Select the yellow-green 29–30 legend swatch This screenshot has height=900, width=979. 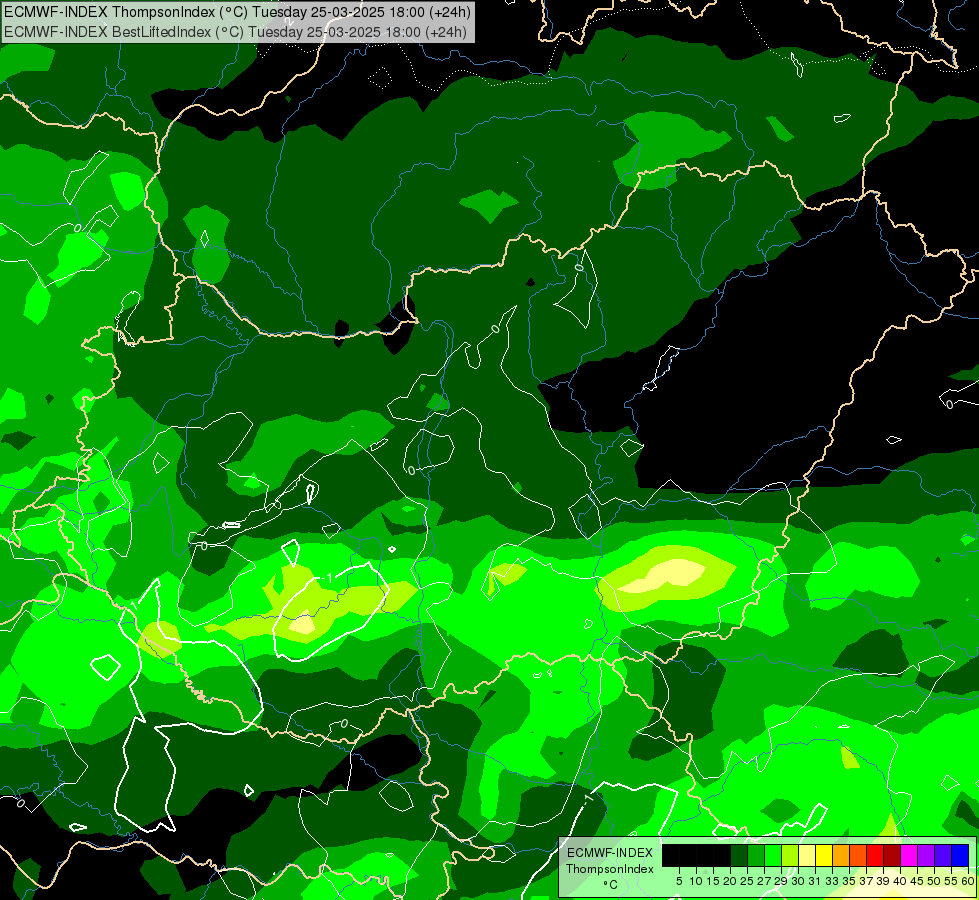(x=790, y=855)
